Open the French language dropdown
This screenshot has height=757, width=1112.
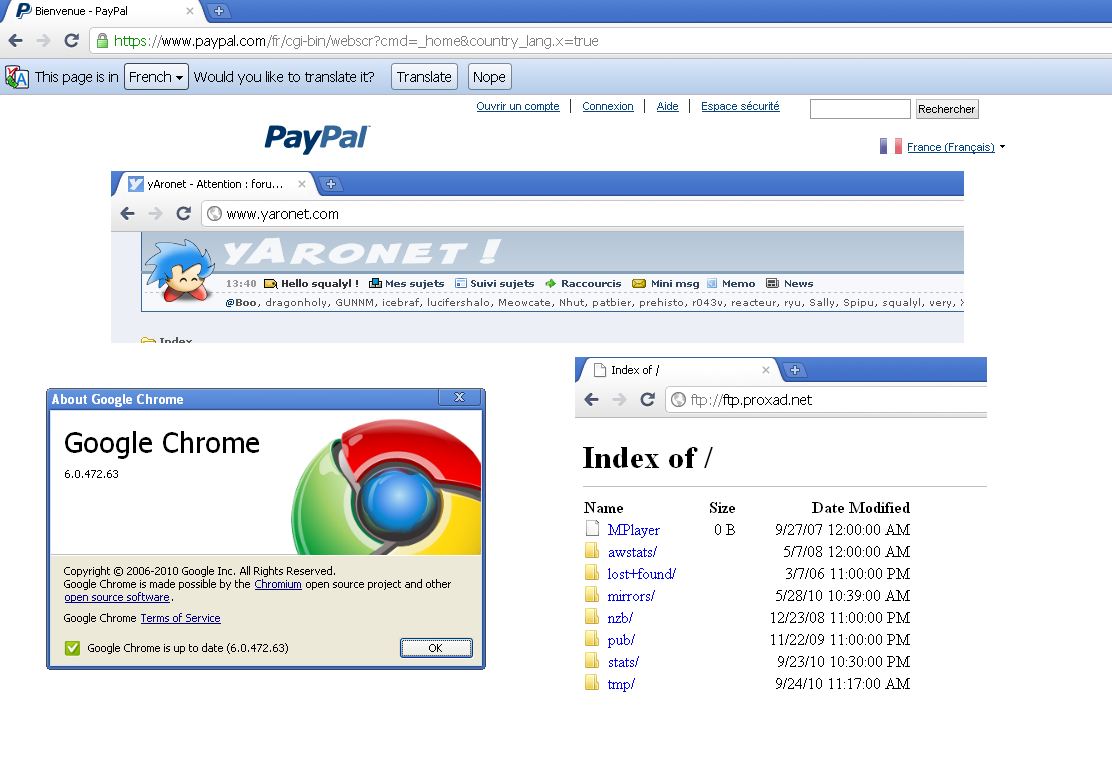coord(156,77)
